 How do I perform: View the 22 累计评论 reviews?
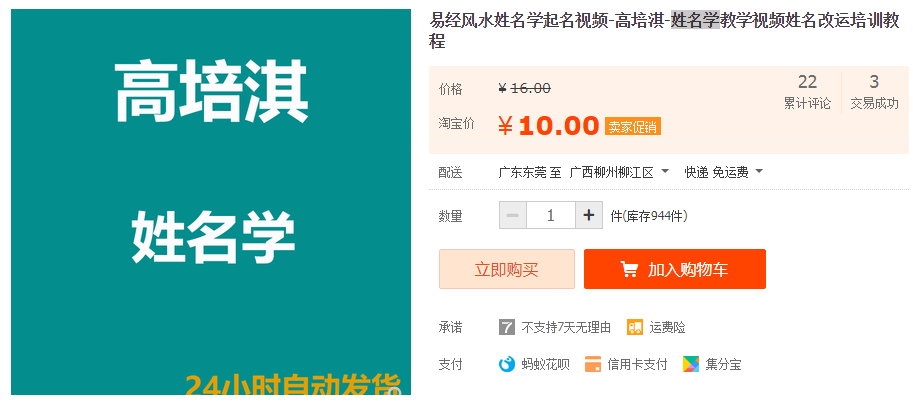[807, 92]
